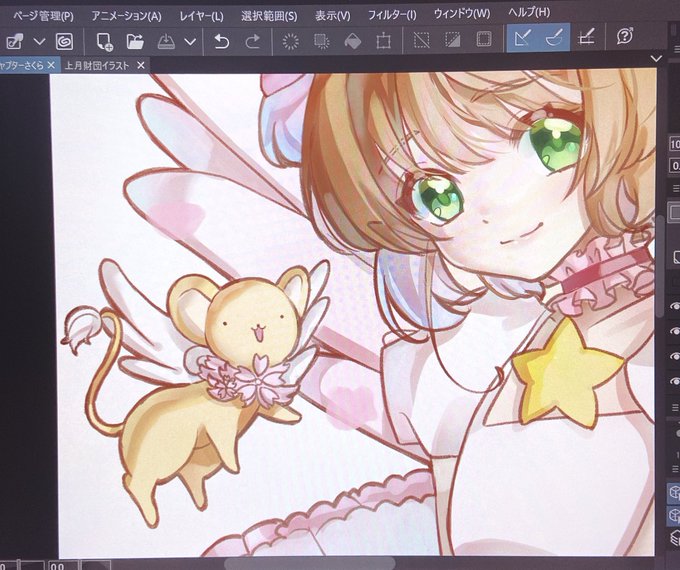Save the document with the Save icon
The height and width of the screenshot is (570, 680).
click(x=166, y=42)
